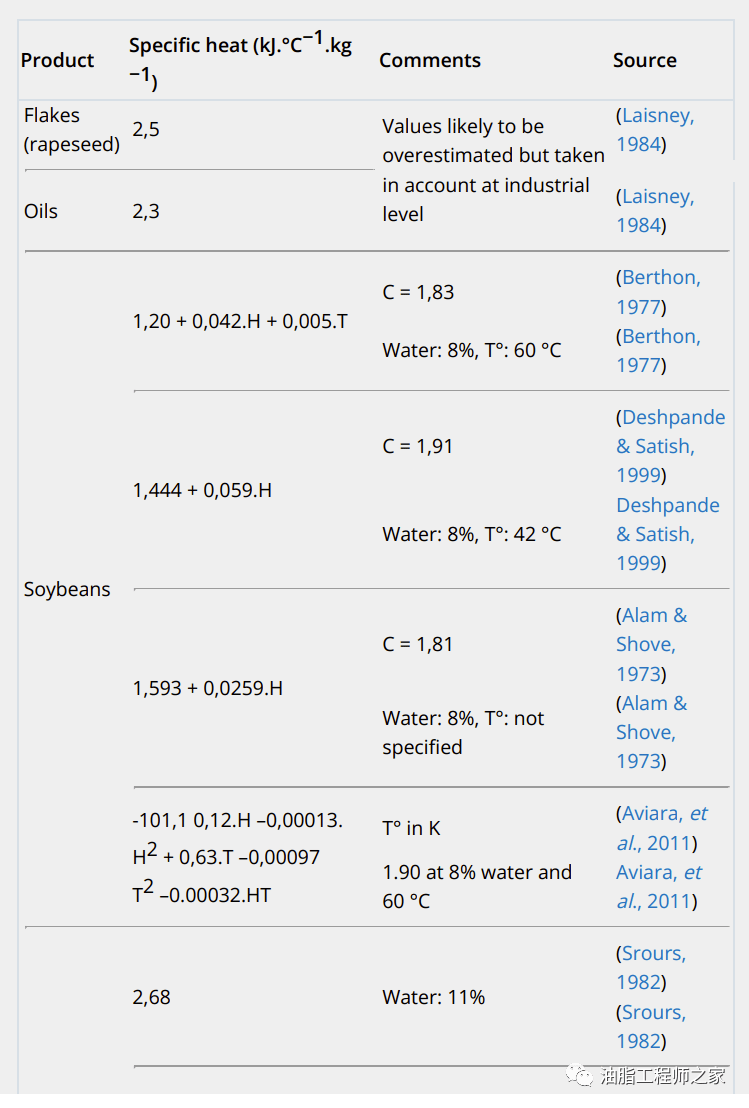Viewport: 749px width, 1108px height.
Task: Select the Comments column header
Action: coord(430,60)
